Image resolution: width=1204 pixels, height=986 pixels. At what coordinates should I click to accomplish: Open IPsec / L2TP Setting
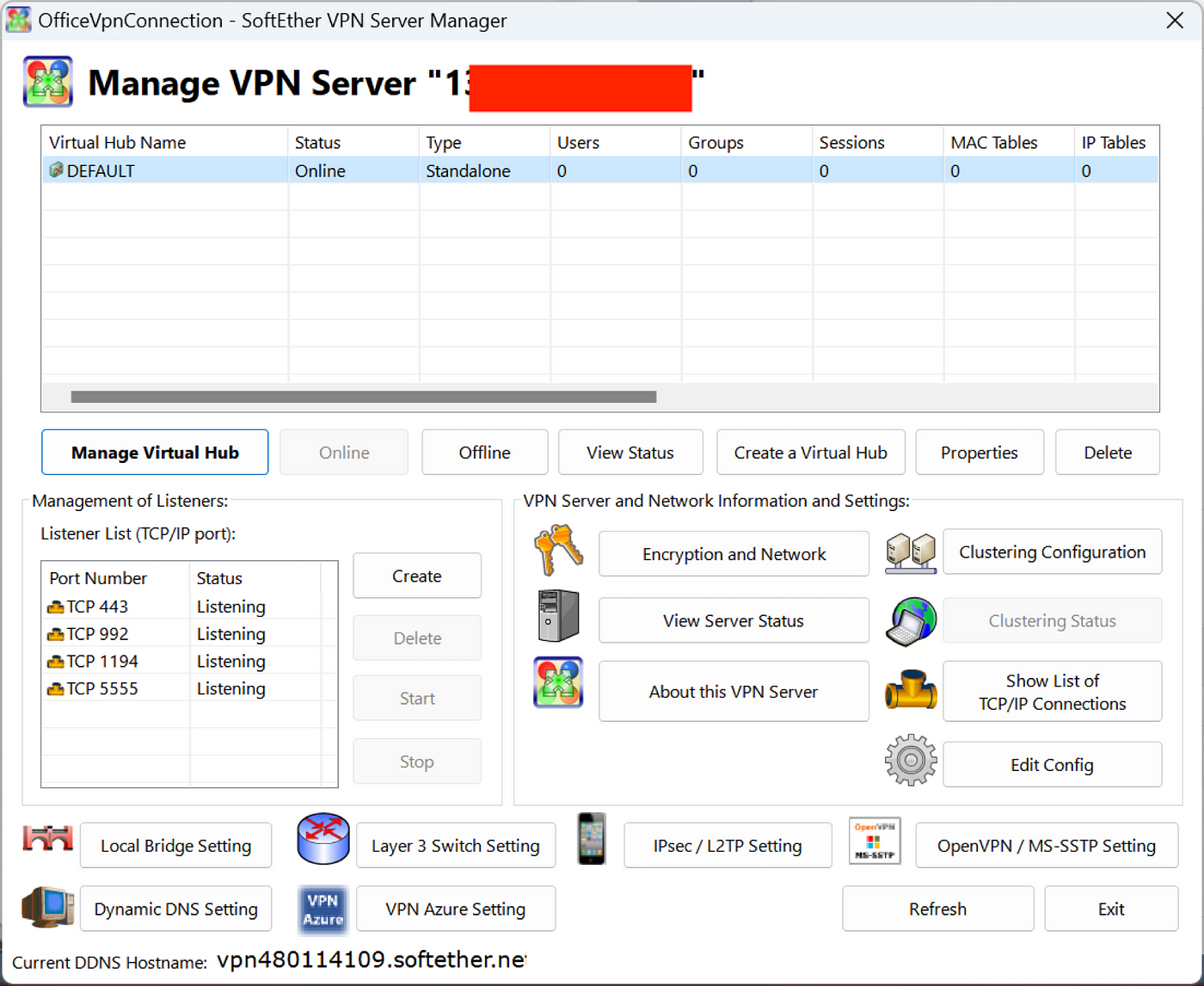[x=728, y=845]
